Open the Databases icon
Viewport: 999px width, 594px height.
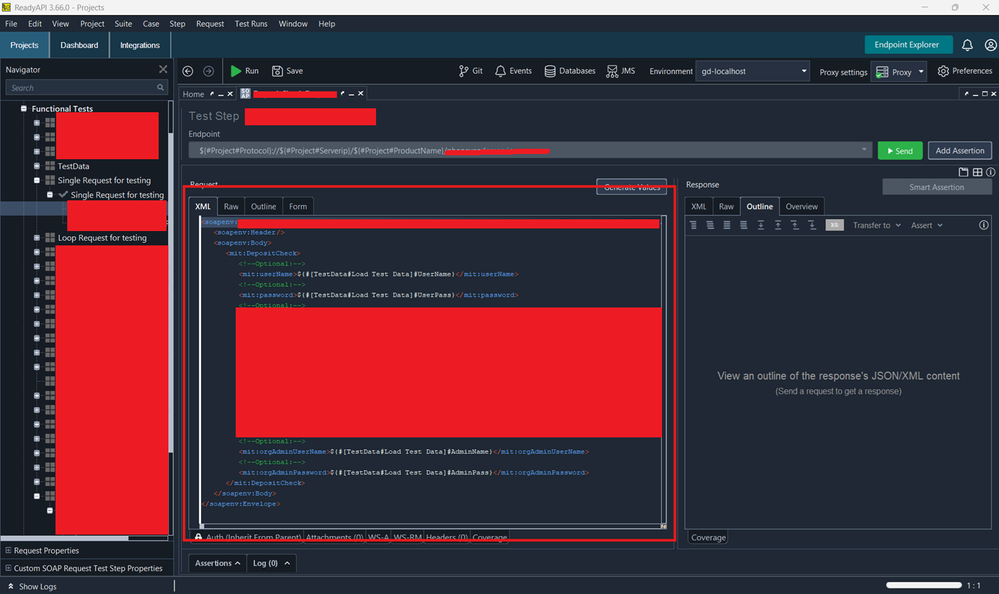[550, 71]
